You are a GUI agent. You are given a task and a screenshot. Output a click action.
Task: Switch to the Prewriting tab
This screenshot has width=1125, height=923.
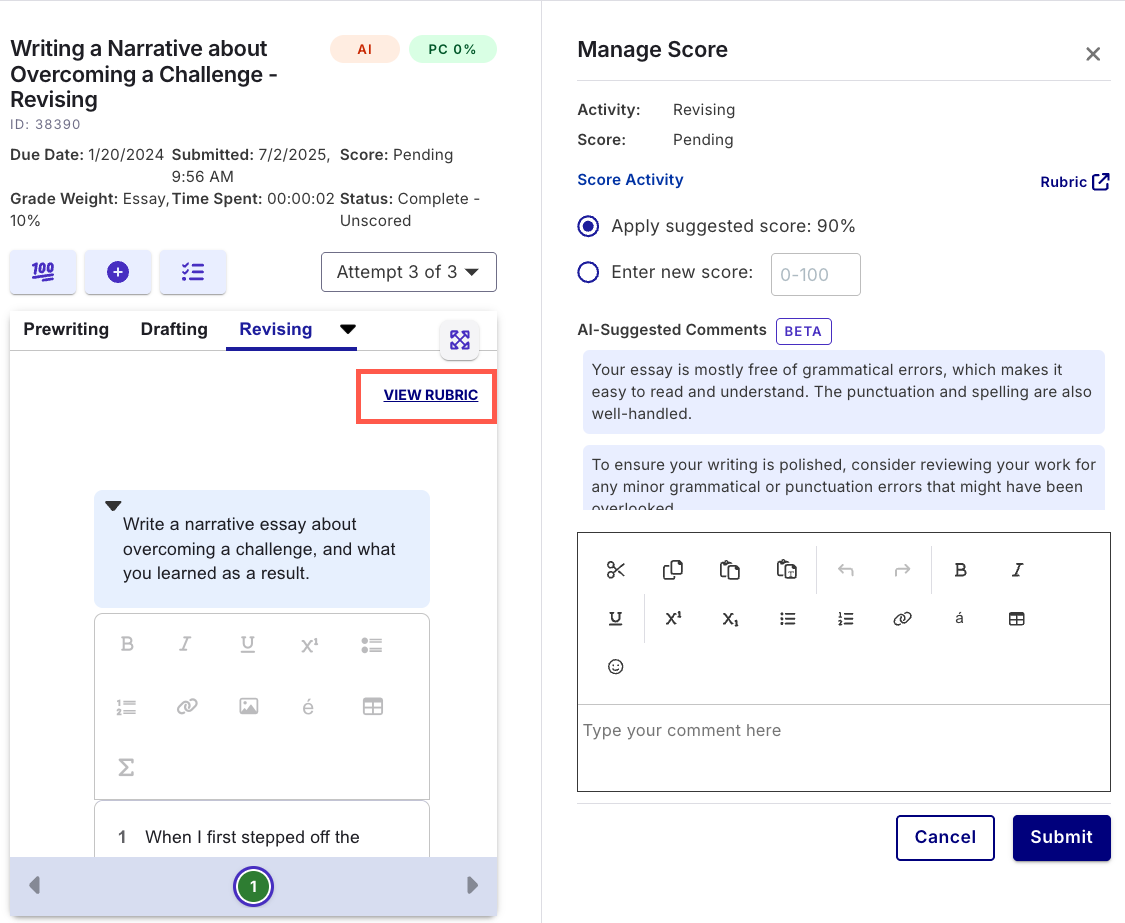(x=66, y=329)
